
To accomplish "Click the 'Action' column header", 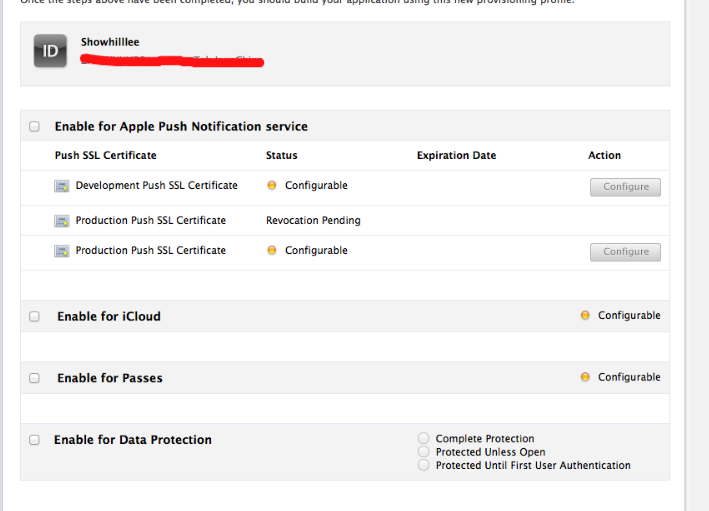I will (604, 155).
